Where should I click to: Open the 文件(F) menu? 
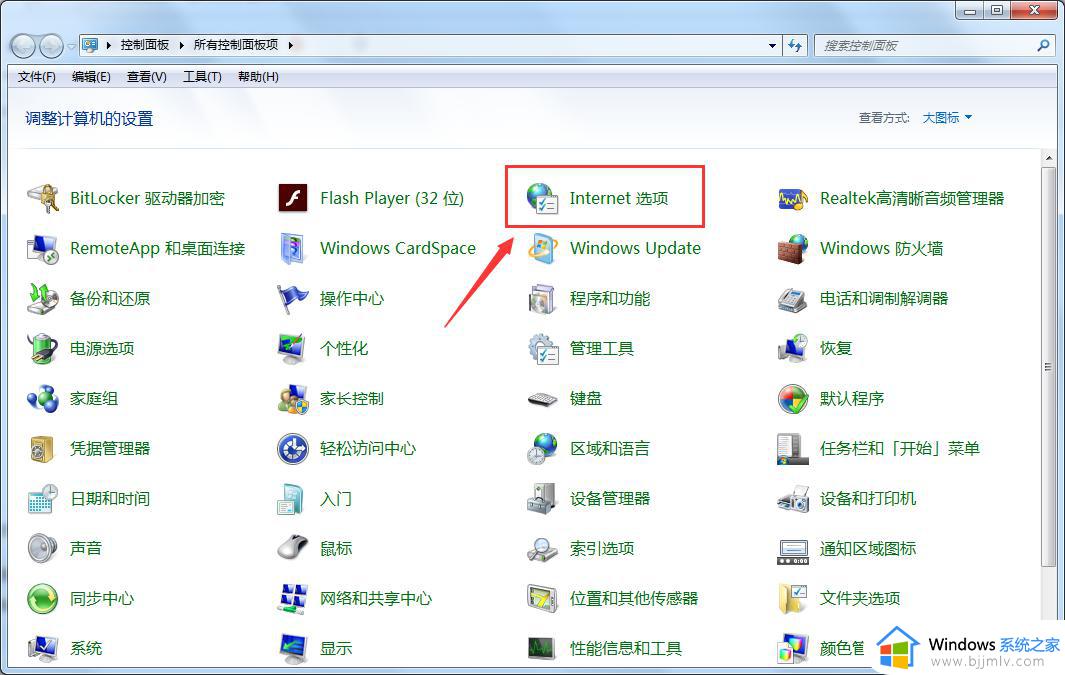pos(37,77)
